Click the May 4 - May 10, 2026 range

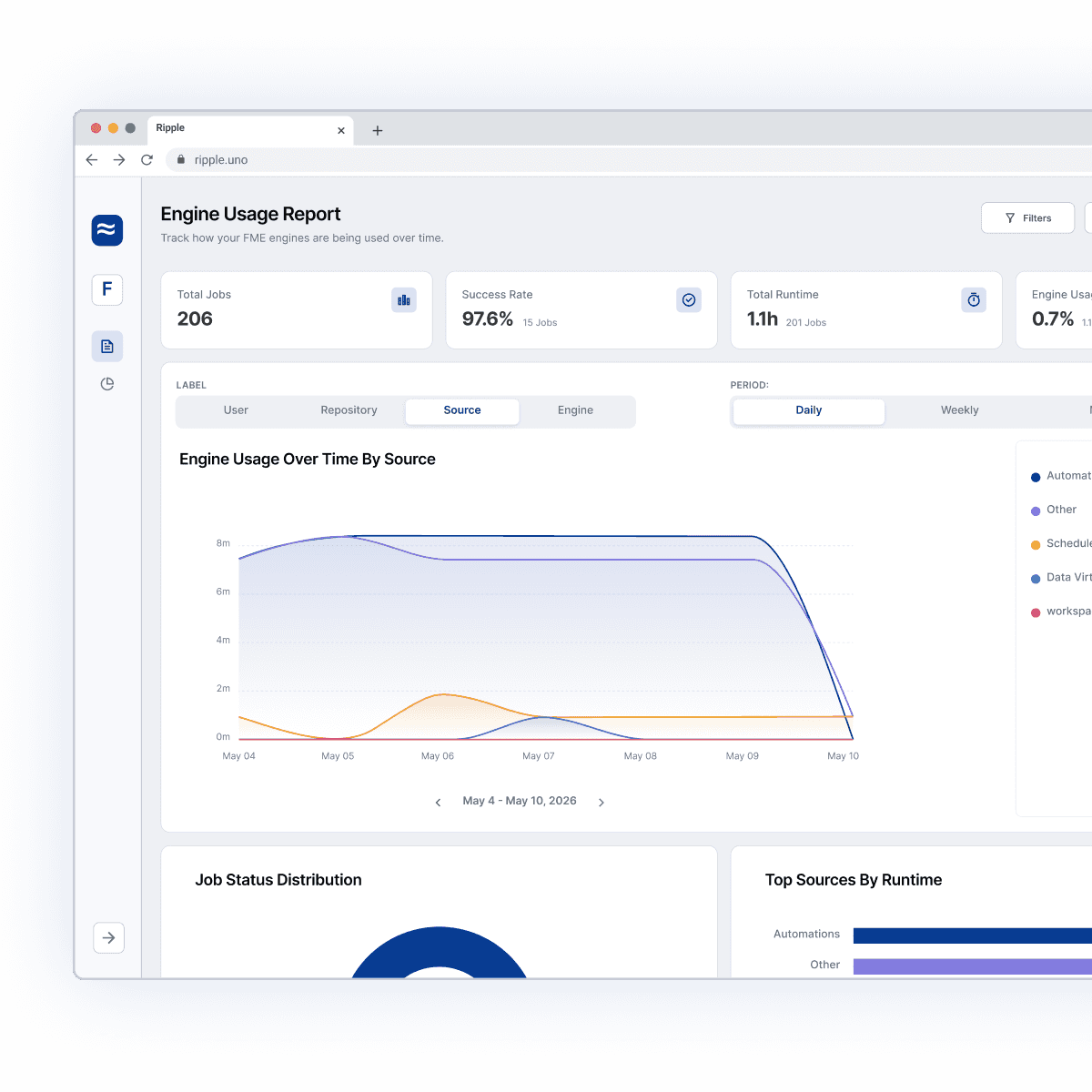click(x=520, y=801)
